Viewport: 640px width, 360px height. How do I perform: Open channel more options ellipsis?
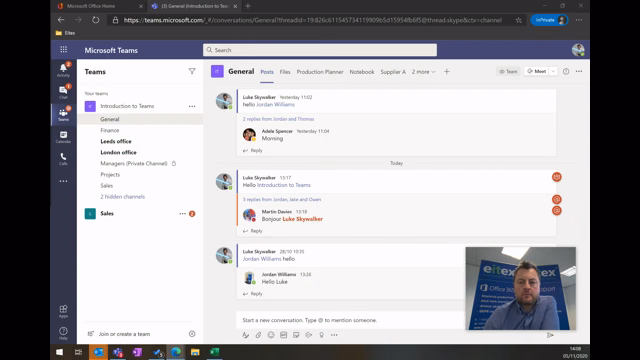579,71
